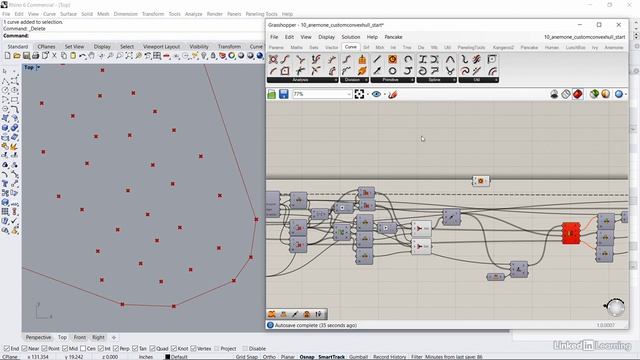Toggle the Vertex osnap checkbox
The width and height of the screenshot is (640, 360).
193,349
